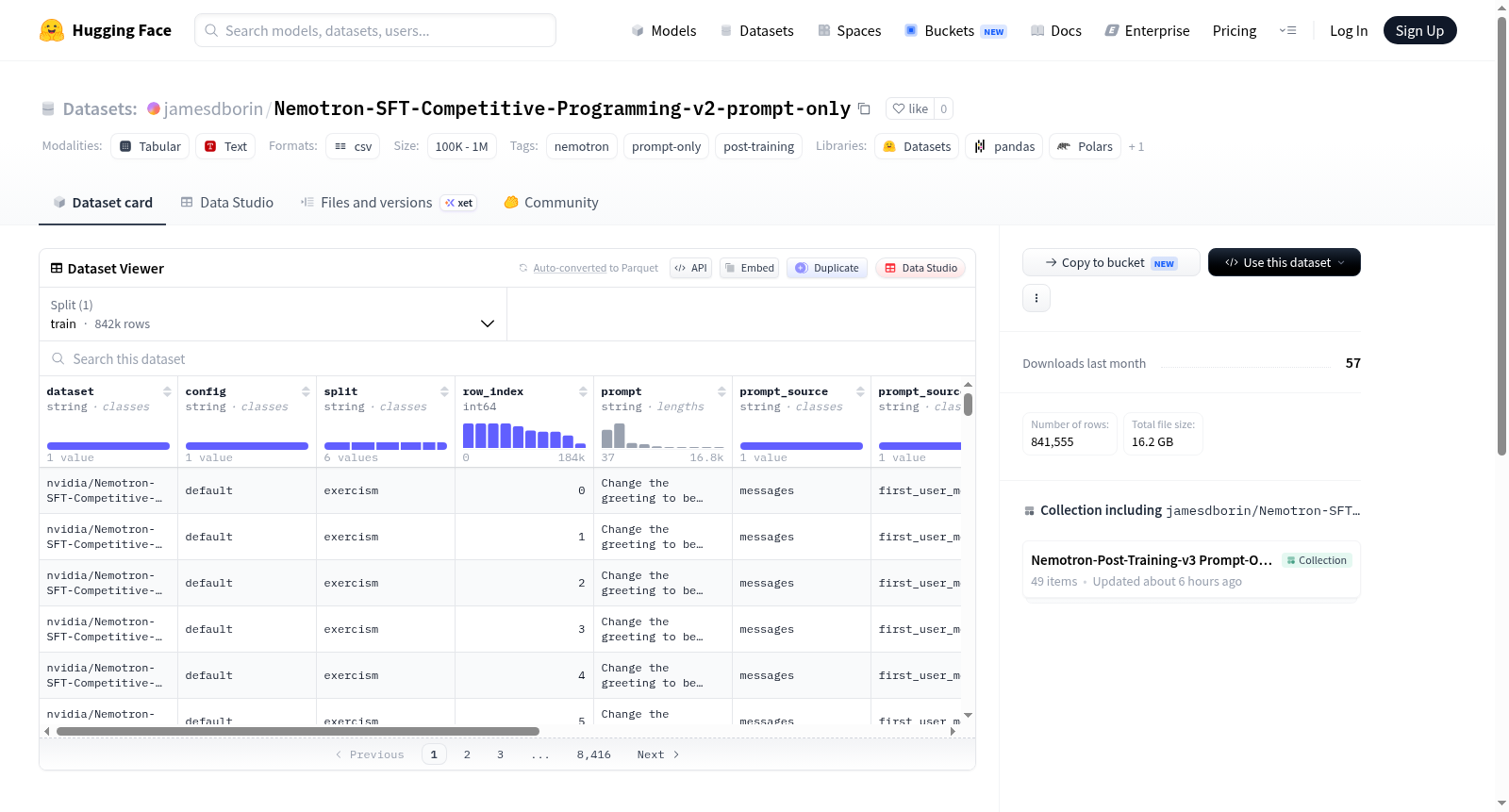Like this dataset heart button
This screenshot has width=1509, height=812.
click(x=910, y=108)
